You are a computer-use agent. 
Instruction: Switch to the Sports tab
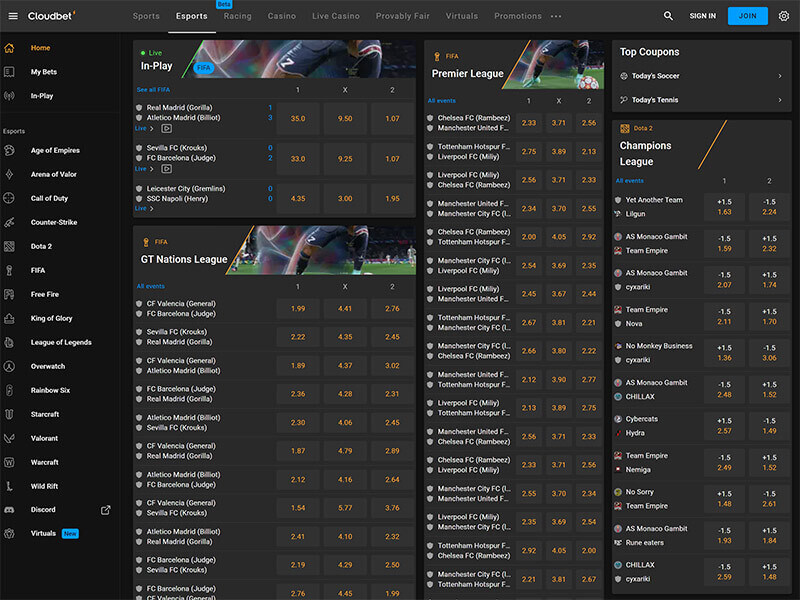click(x=146, y=16)
